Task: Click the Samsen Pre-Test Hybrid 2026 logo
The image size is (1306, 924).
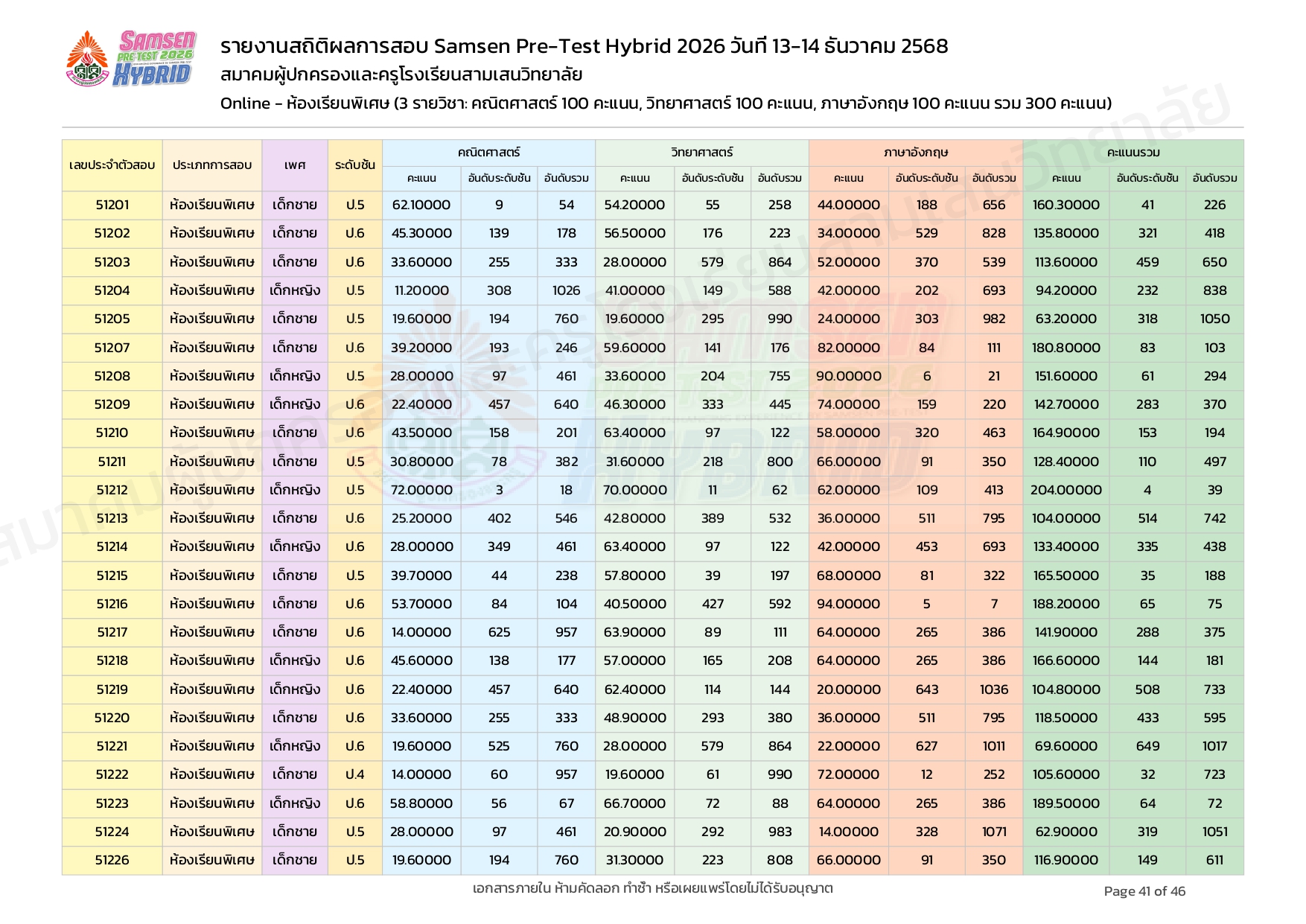Action: tap(131, 59)
